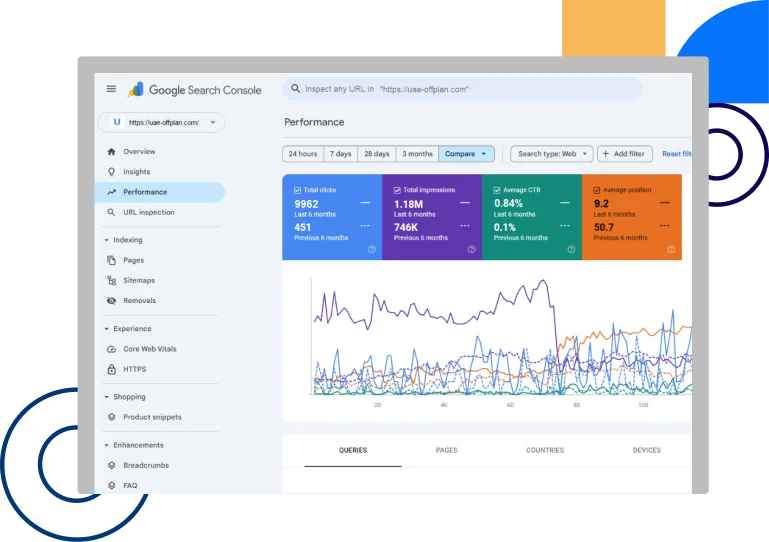This screenshot has height=542, width=769.
Task: Click the Inspect any URL search field
Action: coord(462,89)
